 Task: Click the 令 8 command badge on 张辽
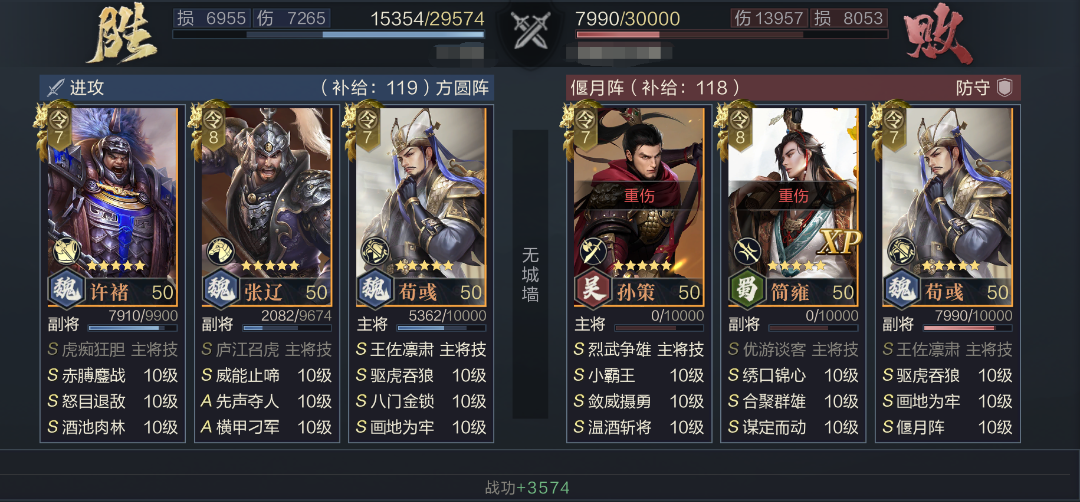[x=214, y=127]
